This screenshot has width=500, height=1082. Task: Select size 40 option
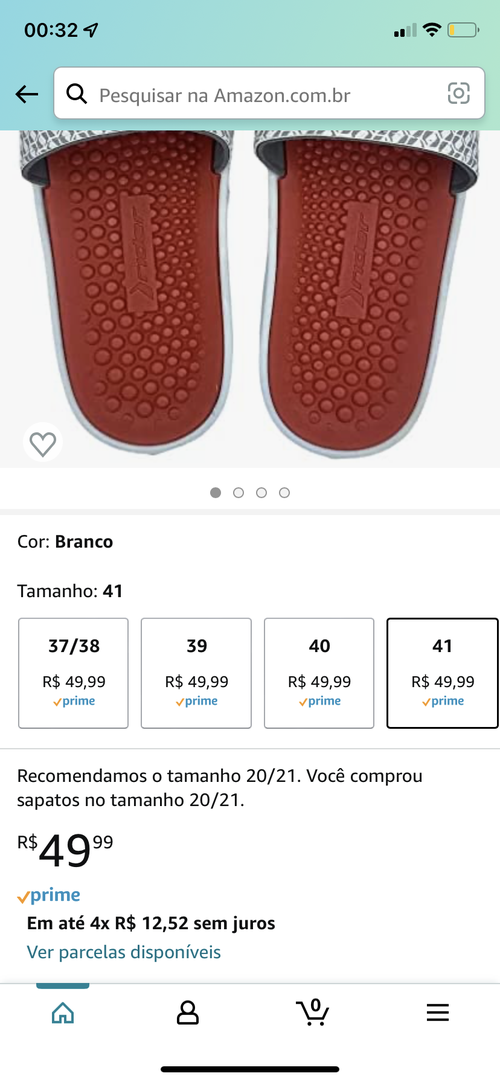coord(319,673)
